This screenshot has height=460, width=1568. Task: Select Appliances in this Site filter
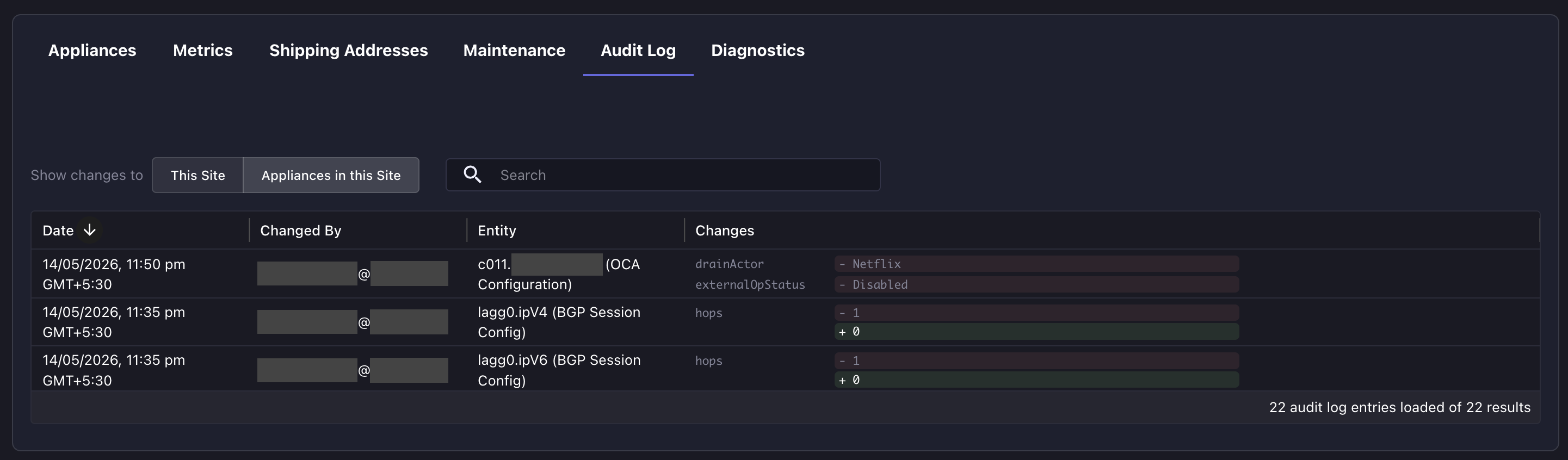[331, 175]
